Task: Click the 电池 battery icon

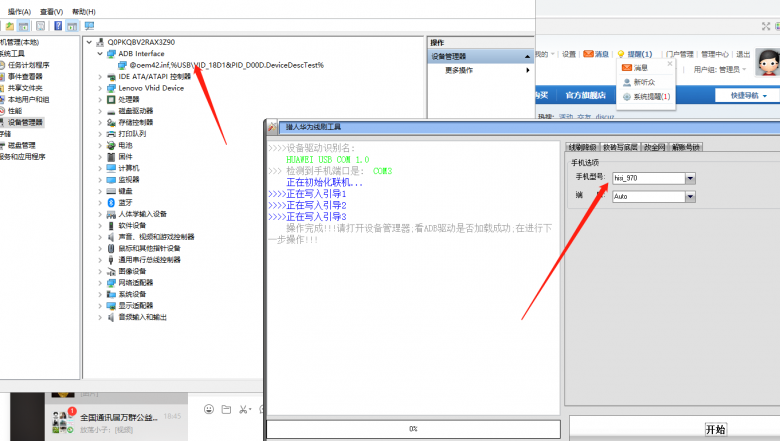Action: pyautogui.click(x=111, y=145)
